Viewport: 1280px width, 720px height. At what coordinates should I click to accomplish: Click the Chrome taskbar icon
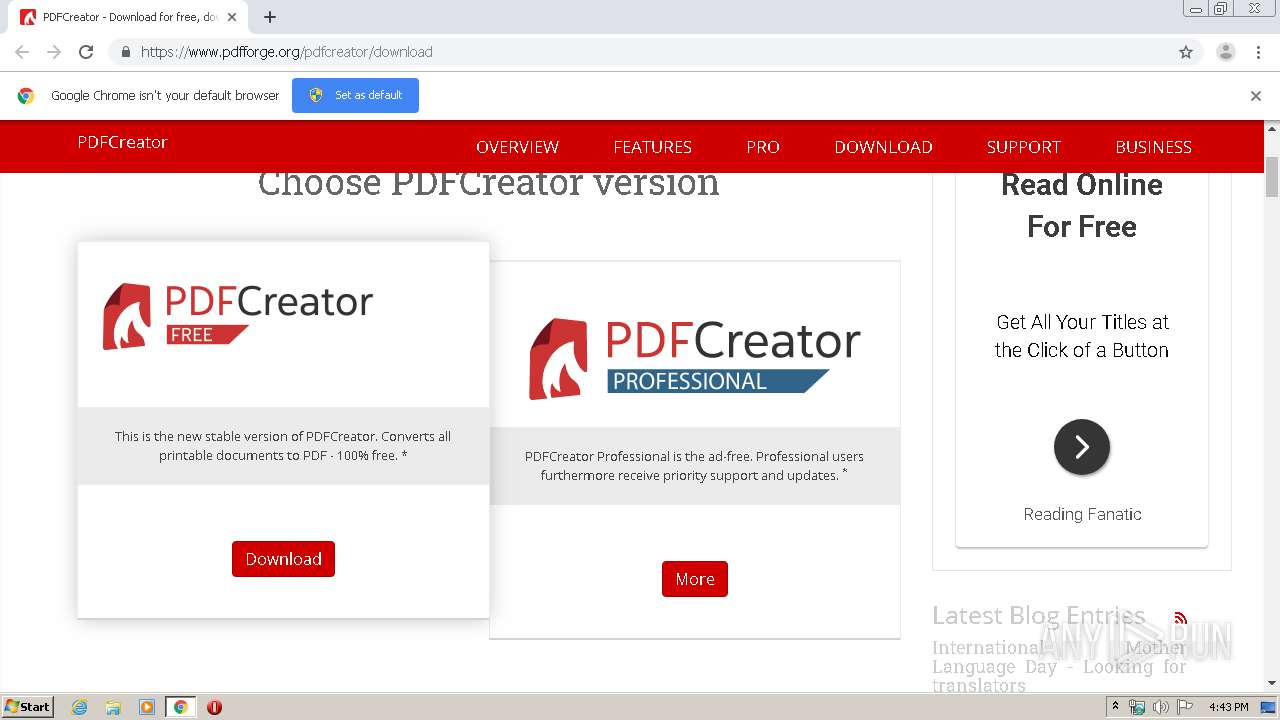pyautogui.click(x=180, y=707)
